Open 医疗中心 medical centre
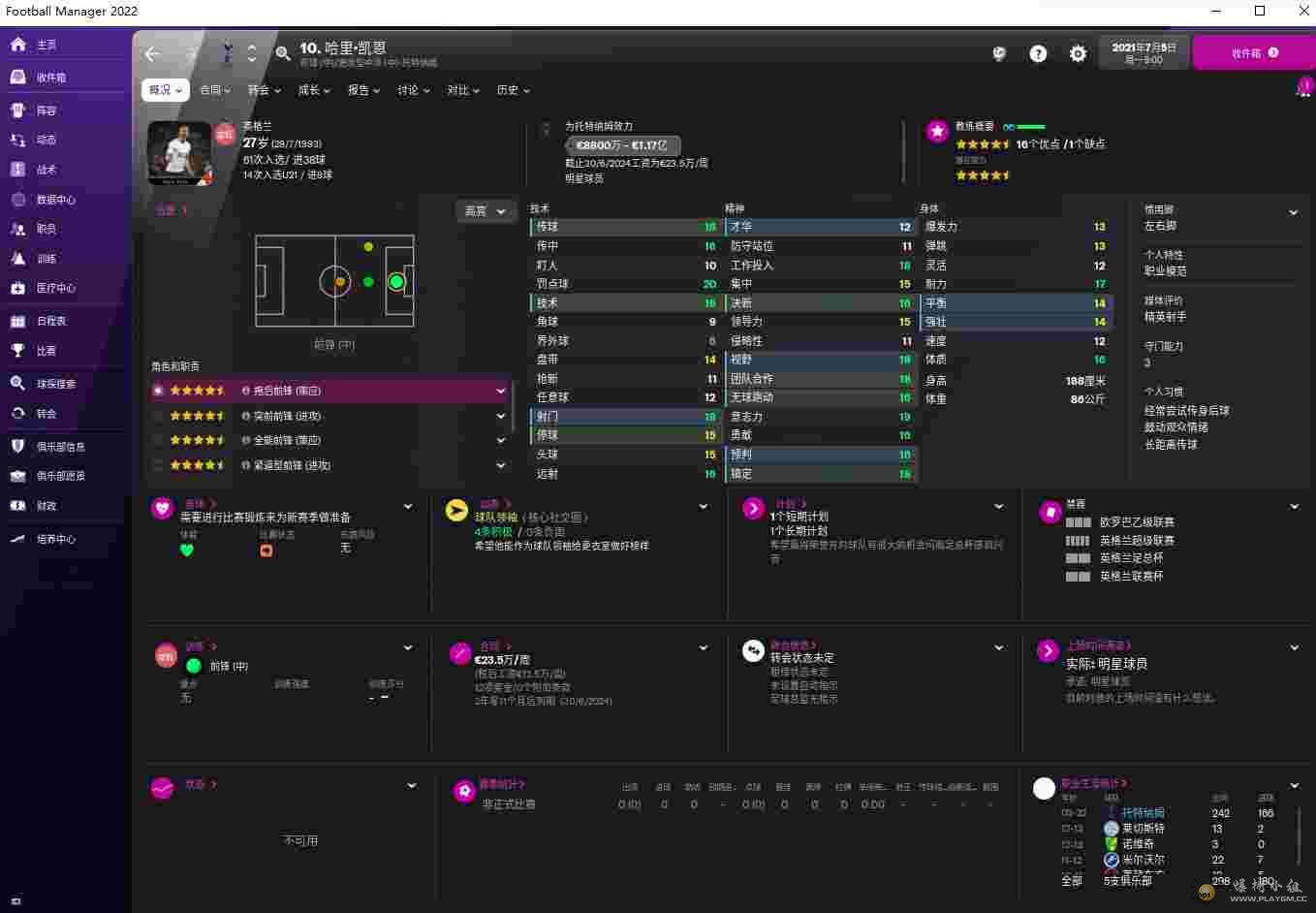The height and width of the screenshot is (913, 1316). tap(55, 288)
